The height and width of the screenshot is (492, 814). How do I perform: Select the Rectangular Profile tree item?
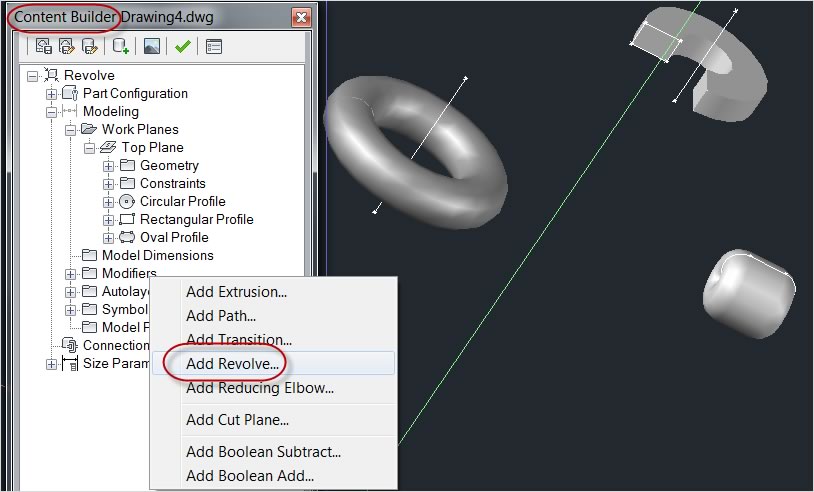(x=196, y=219)
